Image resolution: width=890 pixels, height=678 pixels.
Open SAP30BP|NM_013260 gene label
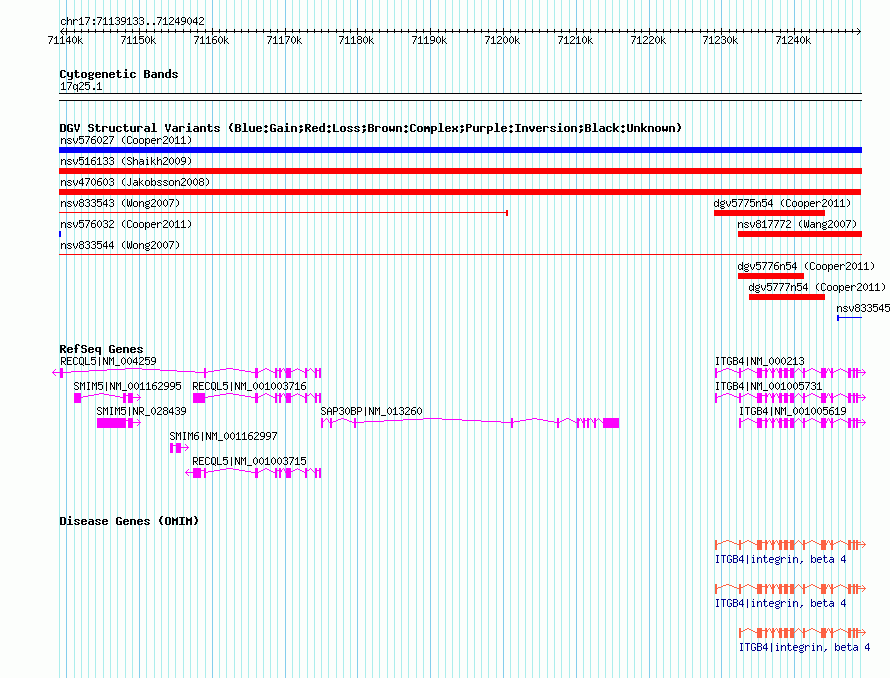click(371, 411)
